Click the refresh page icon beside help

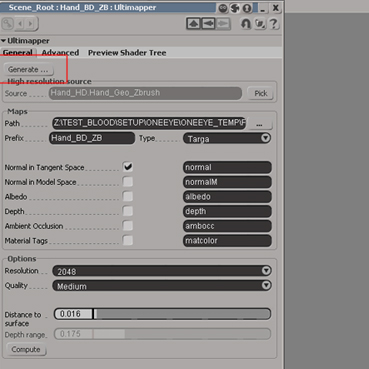pos(259,24)
